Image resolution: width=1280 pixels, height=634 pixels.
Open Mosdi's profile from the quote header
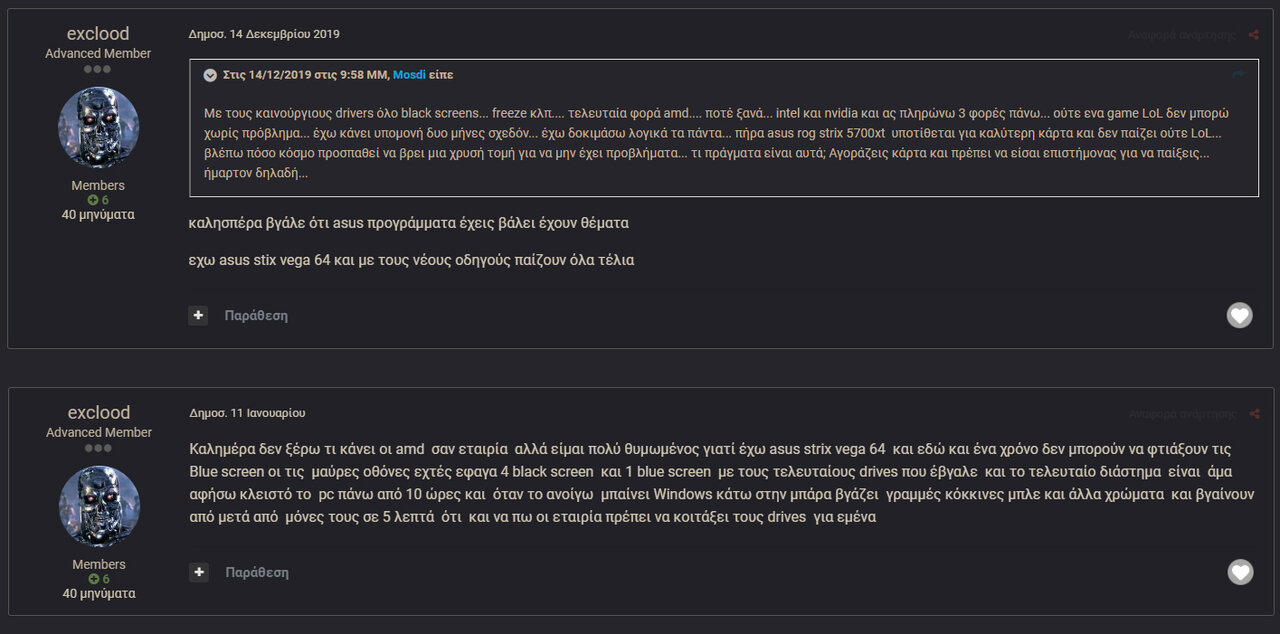tap(409, 75)
